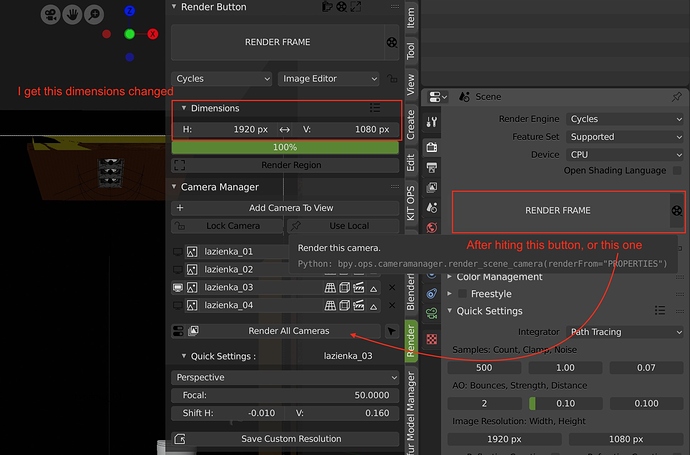
Task: Click toggle switches icon left of Render All Cameras
Action: click(x=178, y=331)
